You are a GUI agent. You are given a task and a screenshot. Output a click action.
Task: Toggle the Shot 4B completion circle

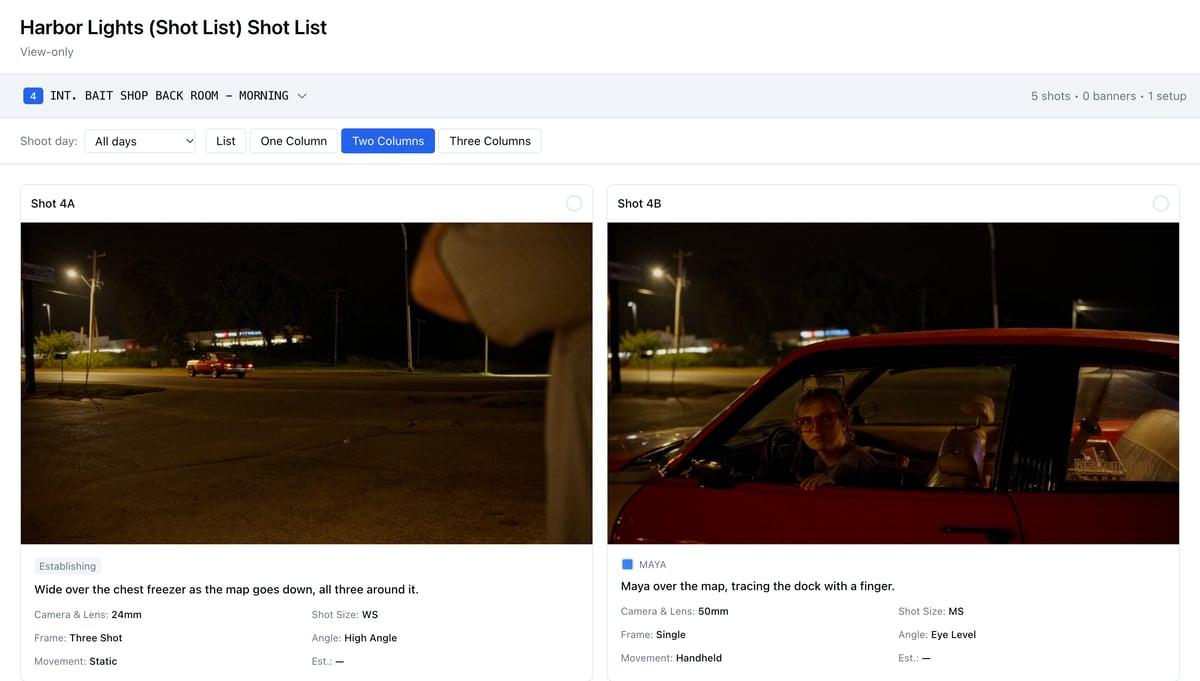[1160, 203]
